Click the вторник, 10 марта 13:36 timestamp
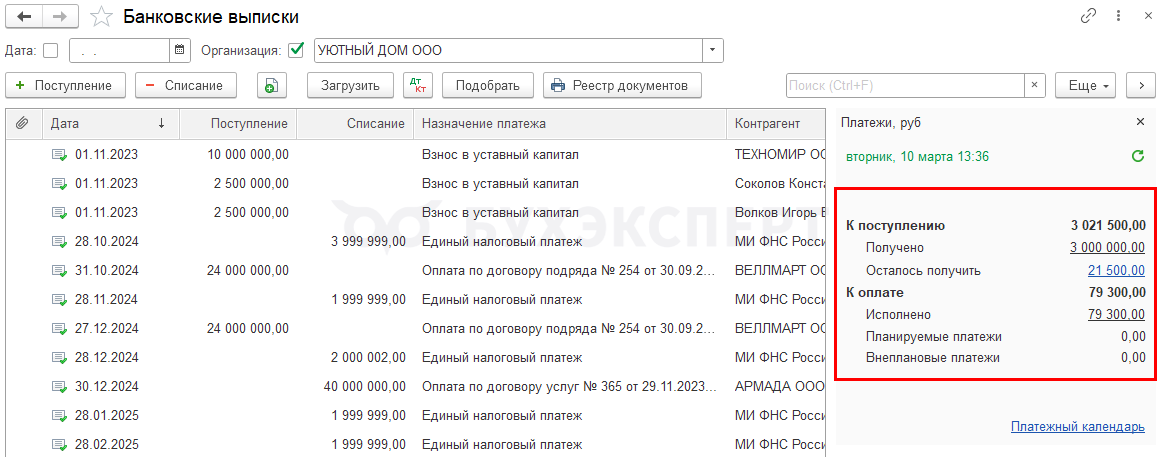 point(918,157)
